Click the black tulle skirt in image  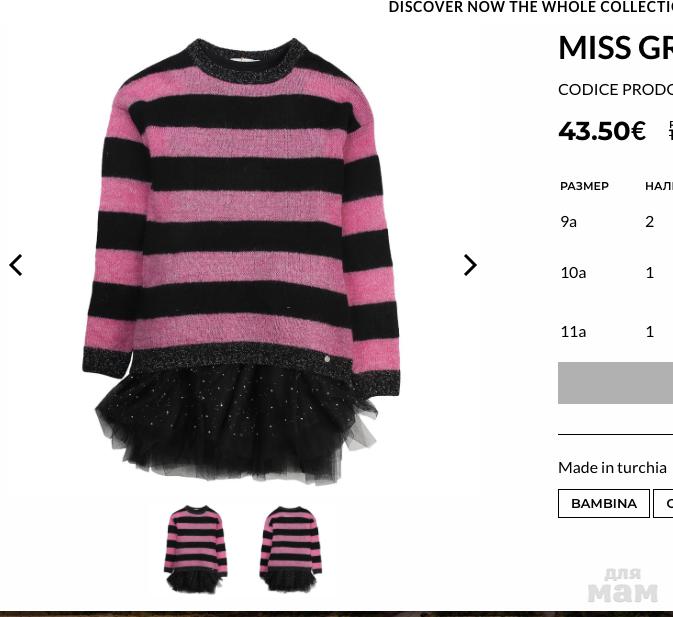point(236,425)
